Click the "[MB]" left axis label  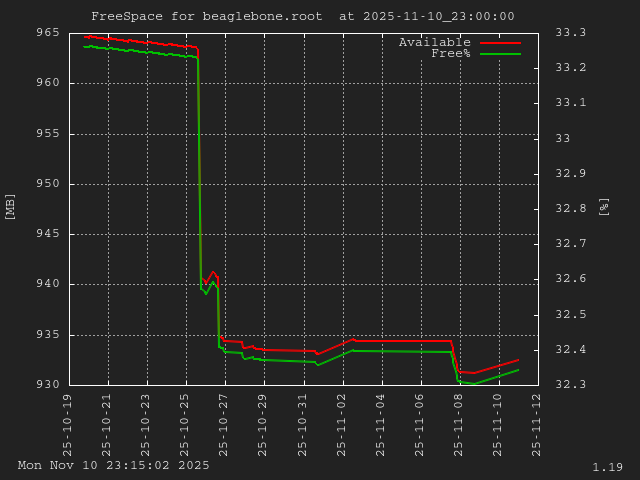(x=11, y=206)
